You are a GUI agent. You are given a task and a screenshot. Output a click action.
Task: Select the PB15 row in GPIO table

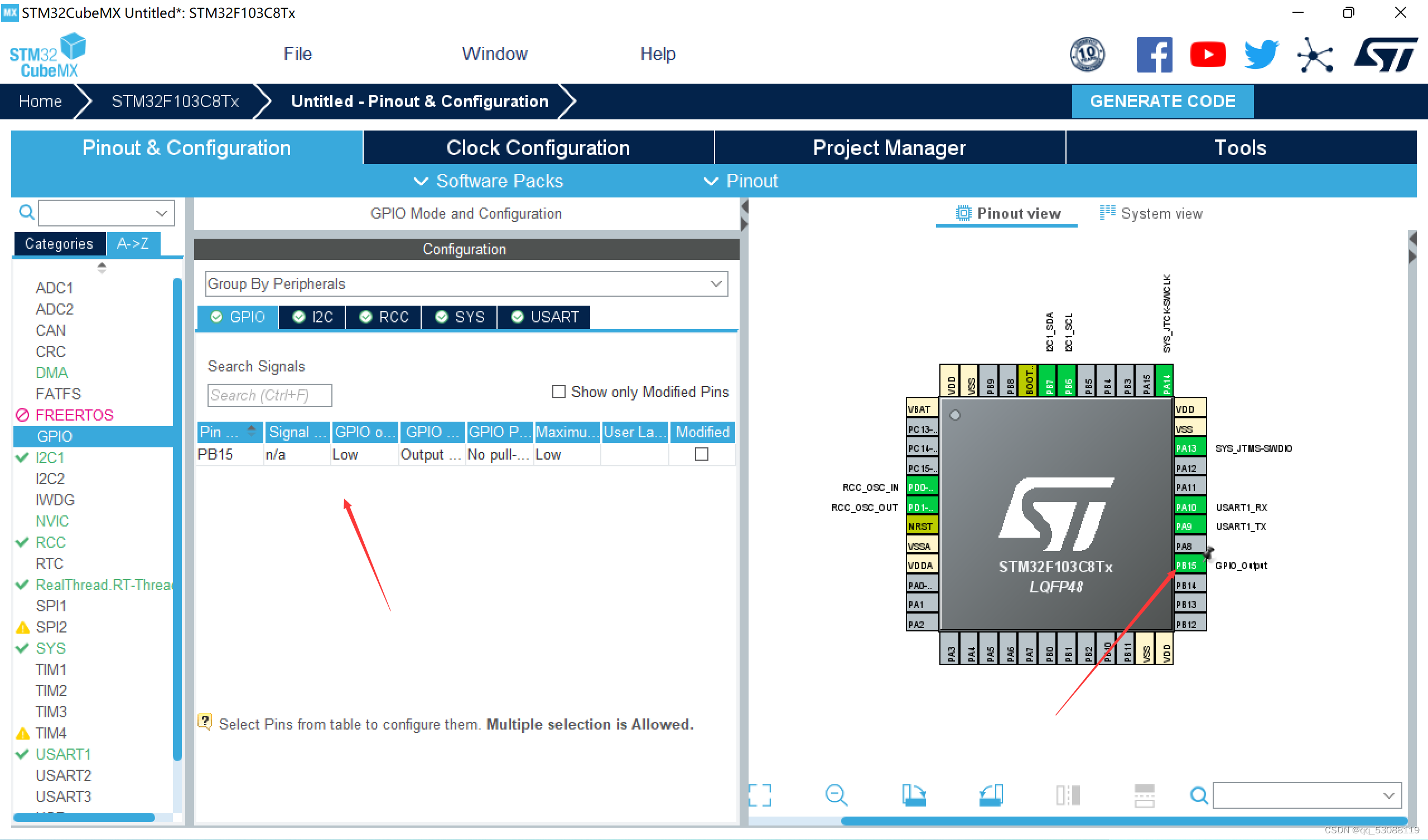click(x=466, y=455)
